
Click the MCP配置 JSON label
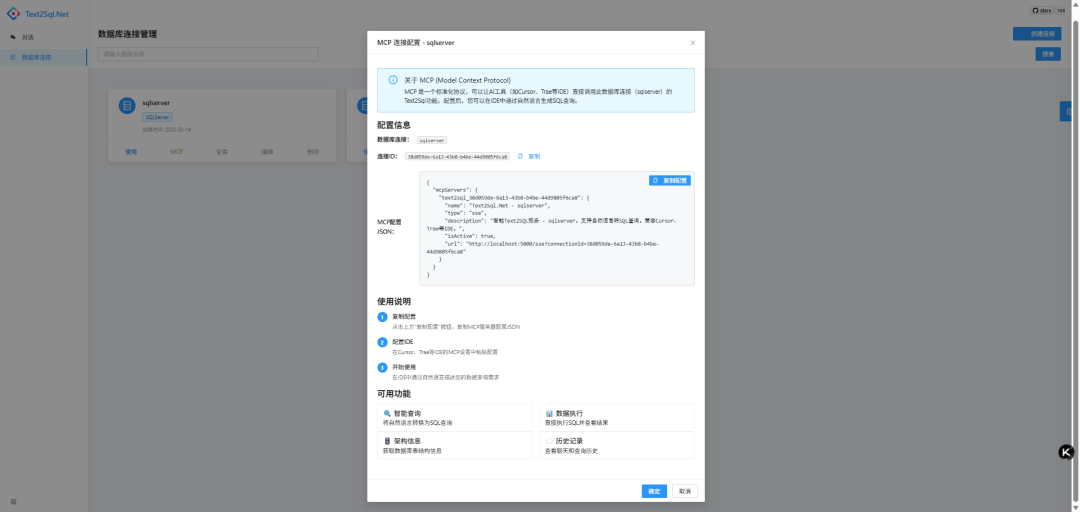(389, 227)
